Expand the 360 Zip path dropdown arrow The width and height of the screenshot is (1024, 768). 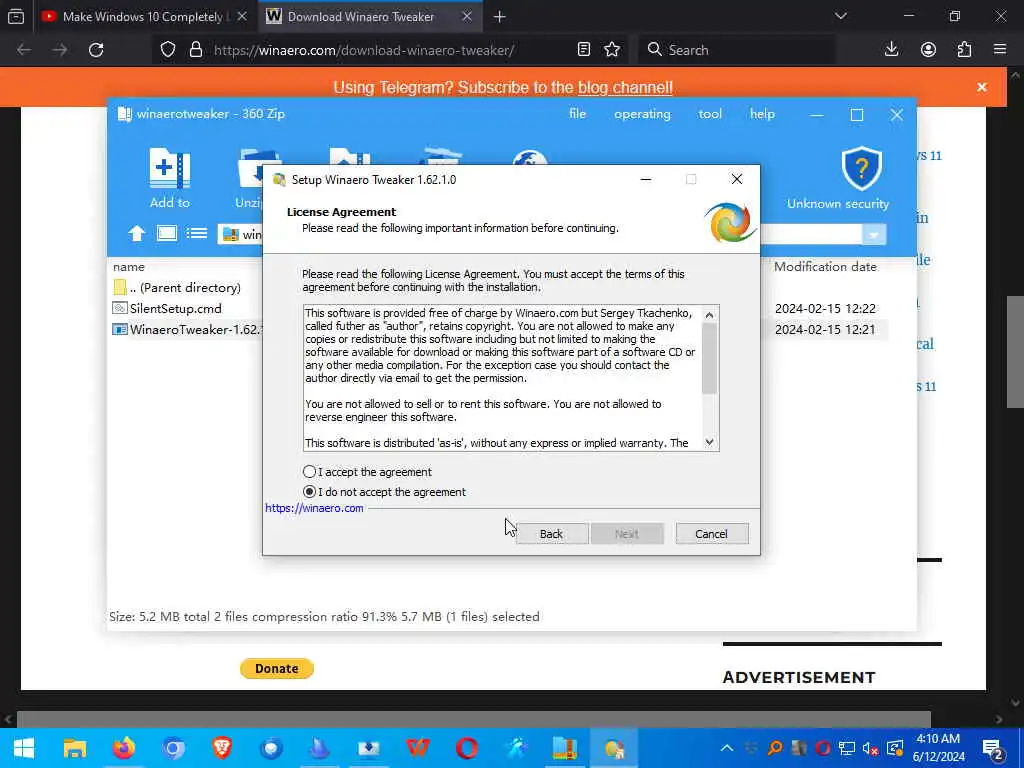tap(874, 234)
